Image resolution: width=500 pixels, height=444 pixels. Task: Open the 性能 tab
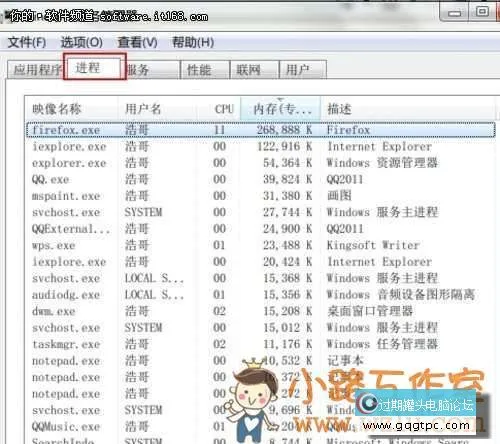coord(205,70)
